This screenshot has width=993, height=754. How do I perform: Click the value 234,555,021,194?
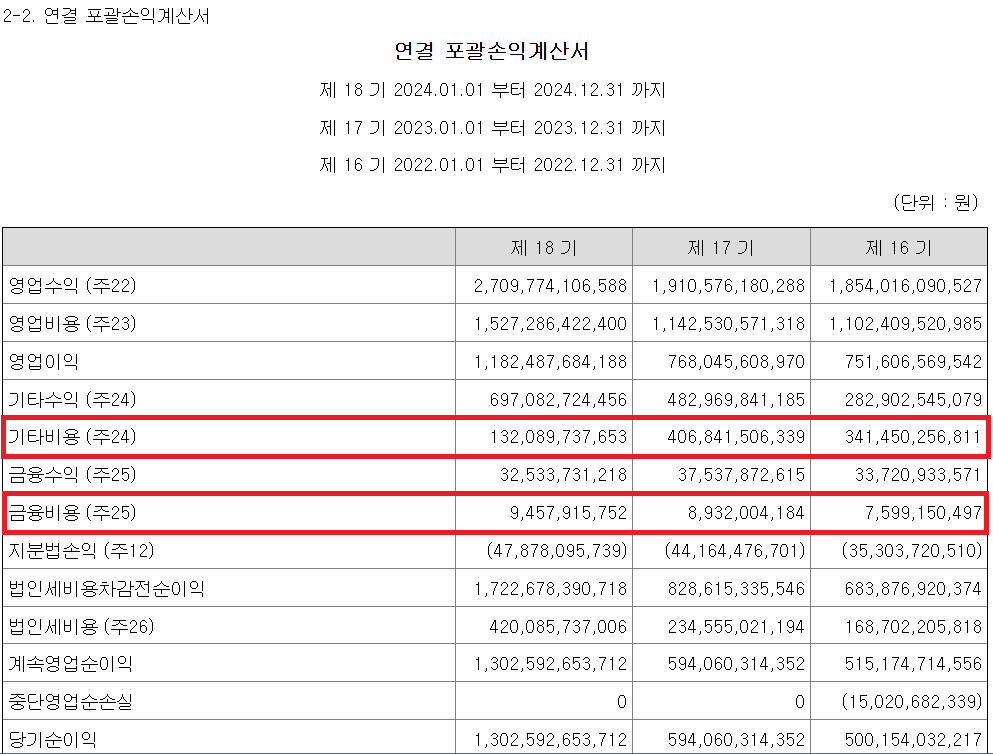click(736, 627)
